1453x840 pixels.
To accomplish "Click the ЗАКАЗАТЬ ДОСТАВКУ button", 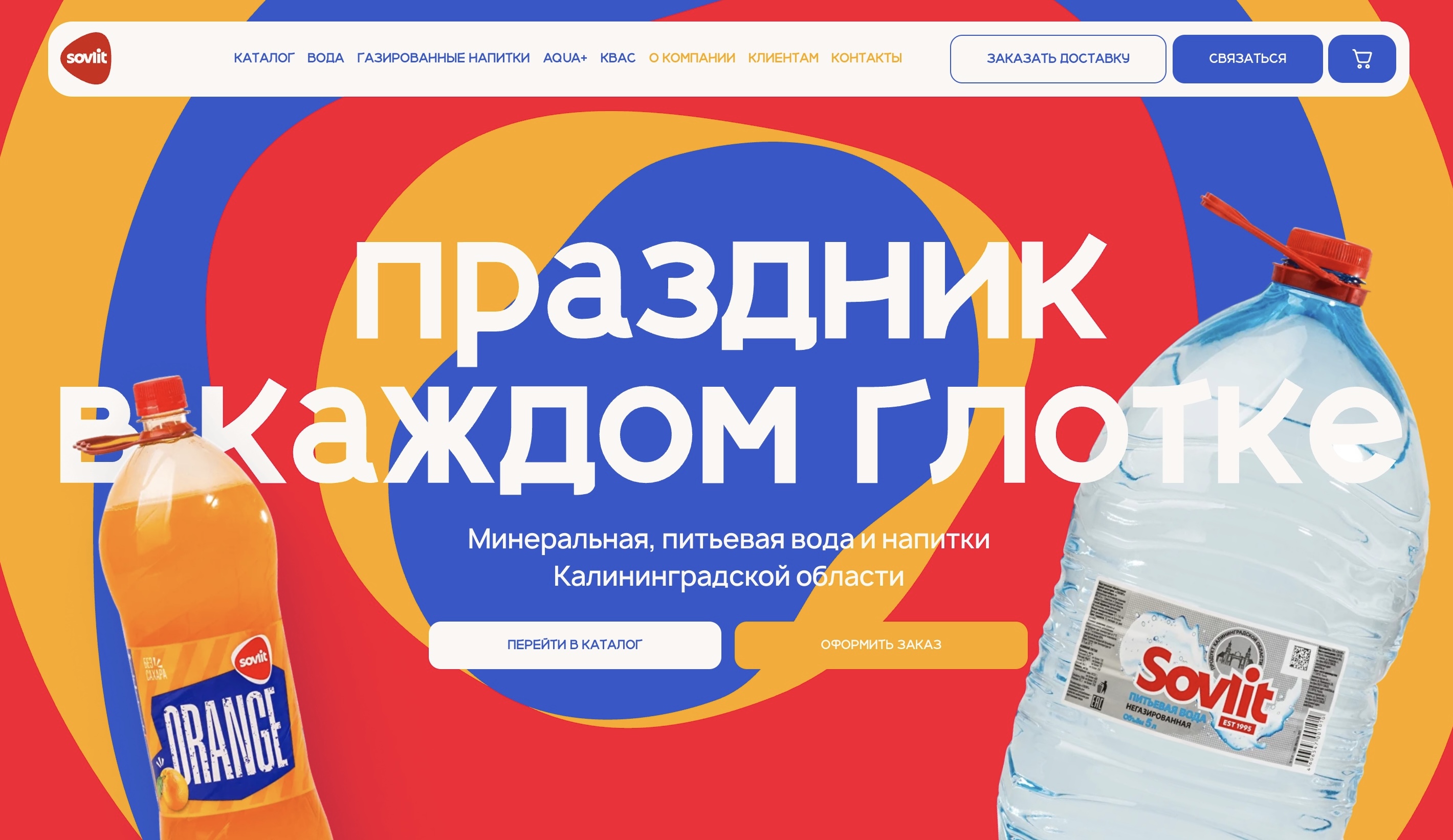I will (x=1058, y=59).
